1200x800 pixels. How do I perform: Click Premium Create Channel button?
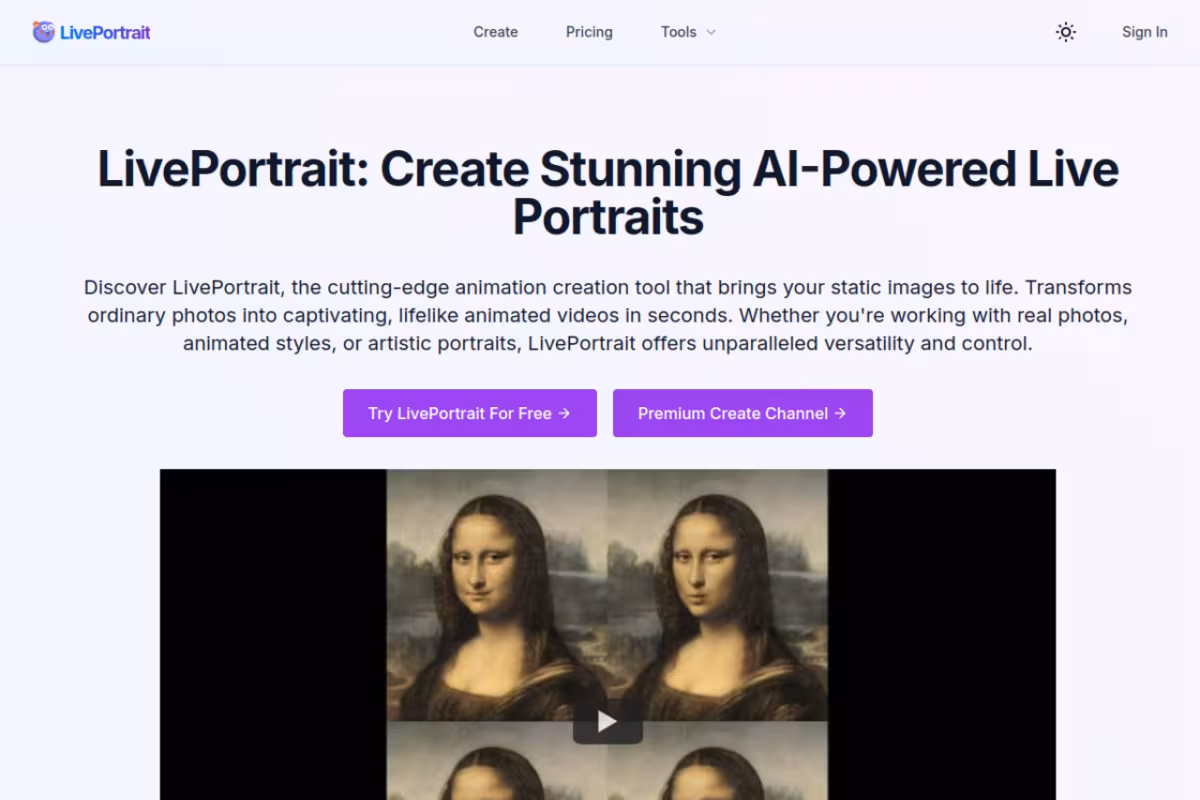743,413
